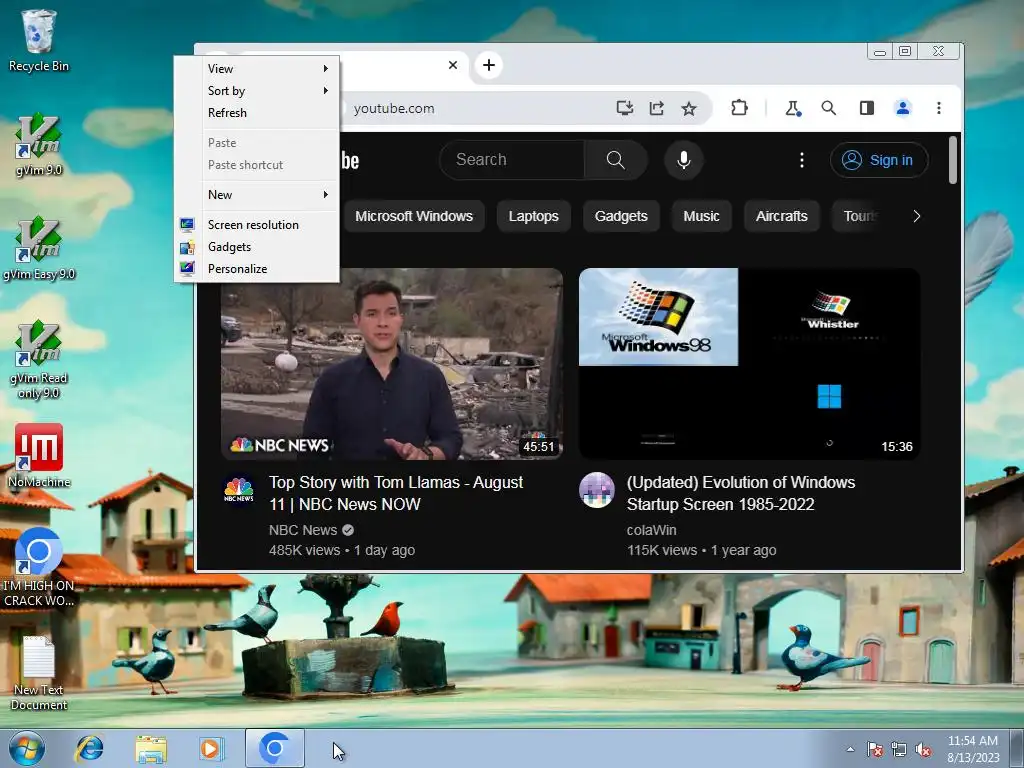Viewport: 1024px width, 768px height.
Task: Choose Refresh from the context menu
Action: (x=257, y=113)
